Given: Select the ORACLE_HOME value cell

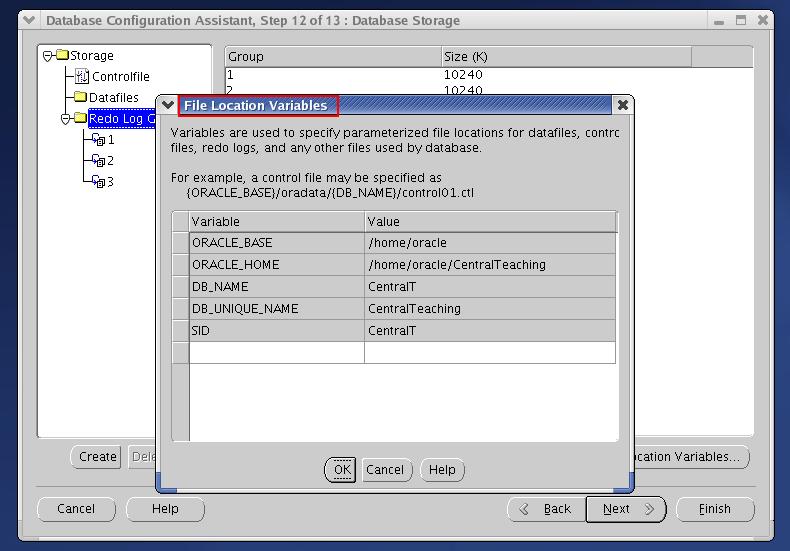Looking at the screenshot, I should (490, 265).
